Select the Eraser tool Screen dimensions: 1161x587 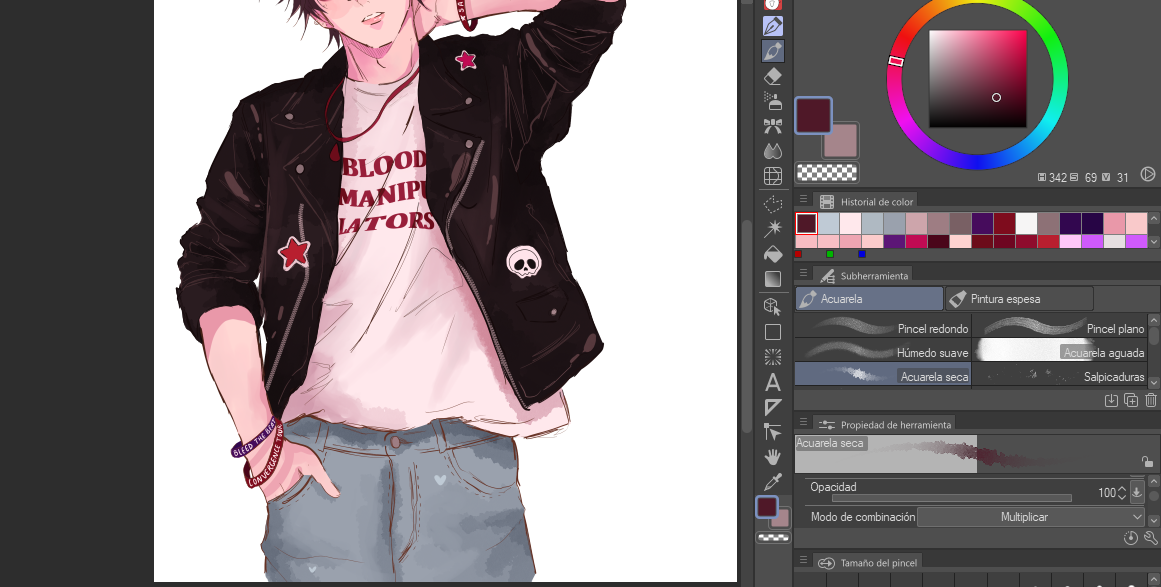[x=772, y=76]
